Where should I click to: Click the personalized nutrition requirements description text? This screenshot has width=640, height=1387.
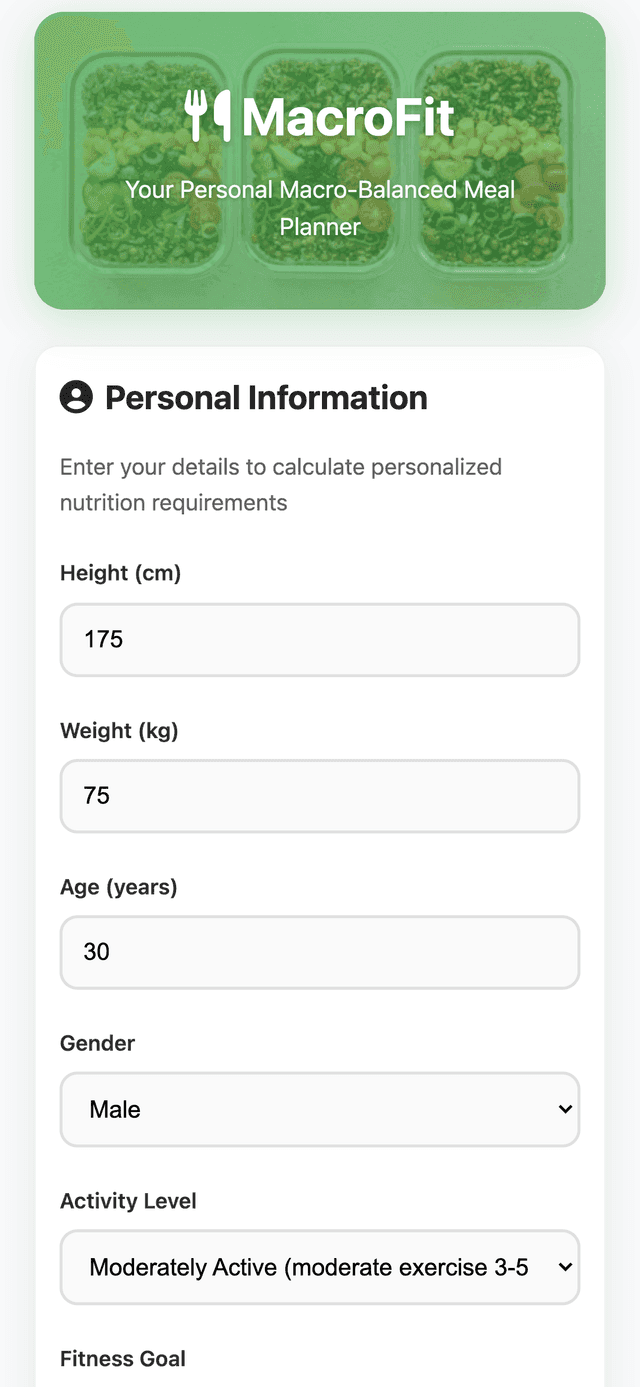point(281,485)
